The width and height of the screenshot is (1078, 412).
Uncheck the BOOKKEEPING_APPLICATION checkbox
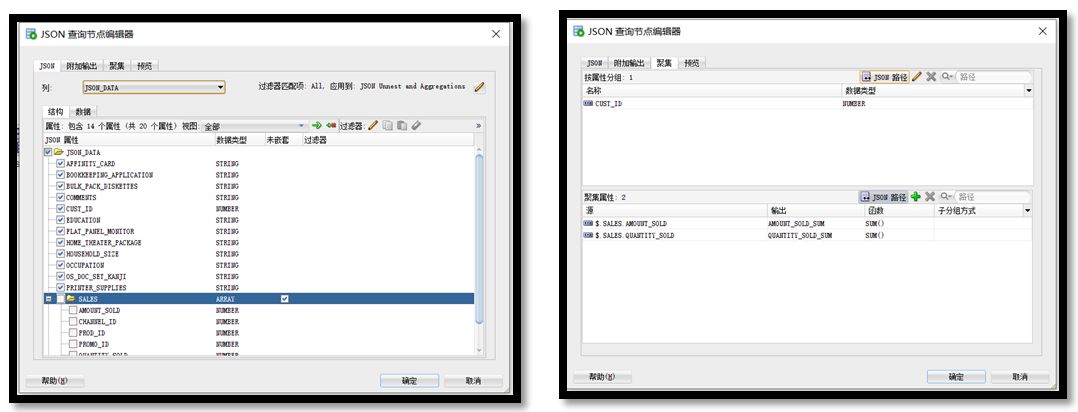60,175
